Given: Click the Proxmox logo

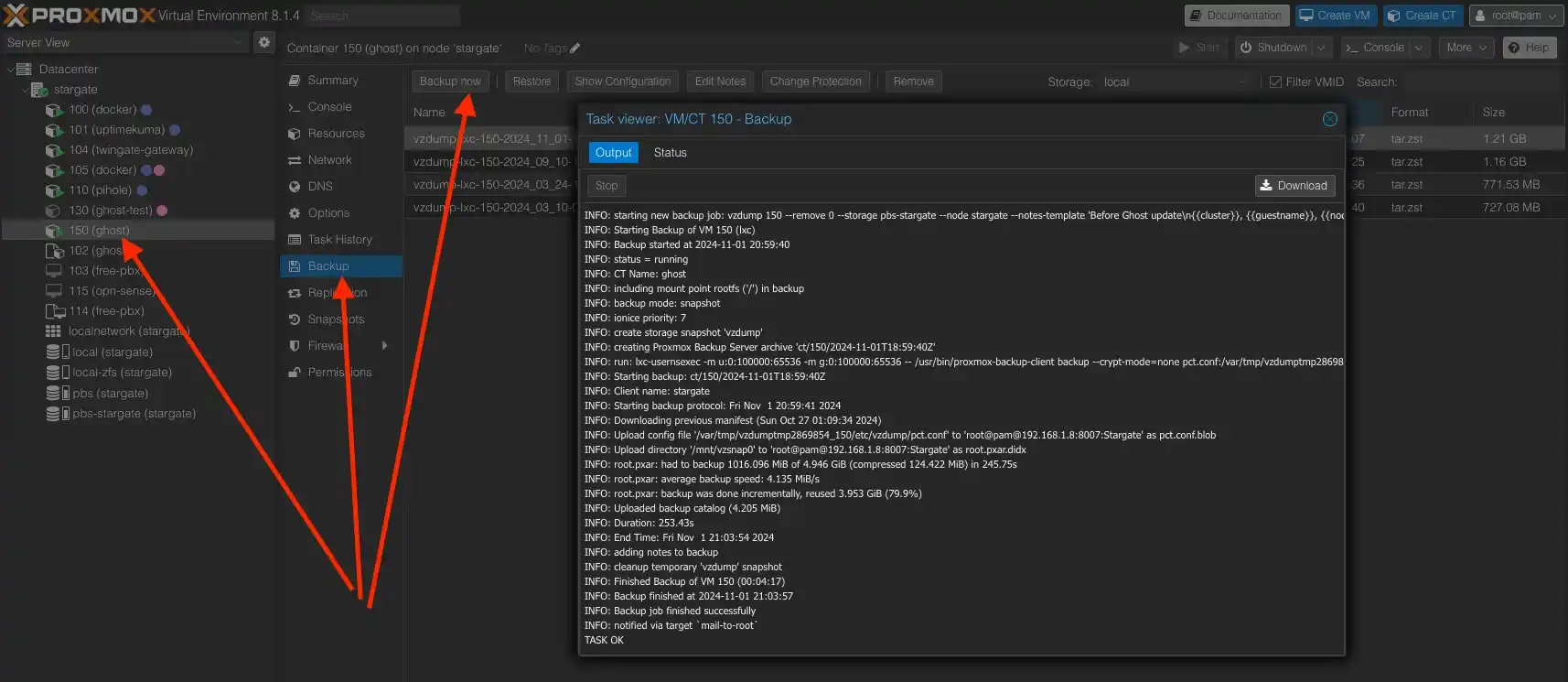Looking at the screenshot, I should [80, 15].
